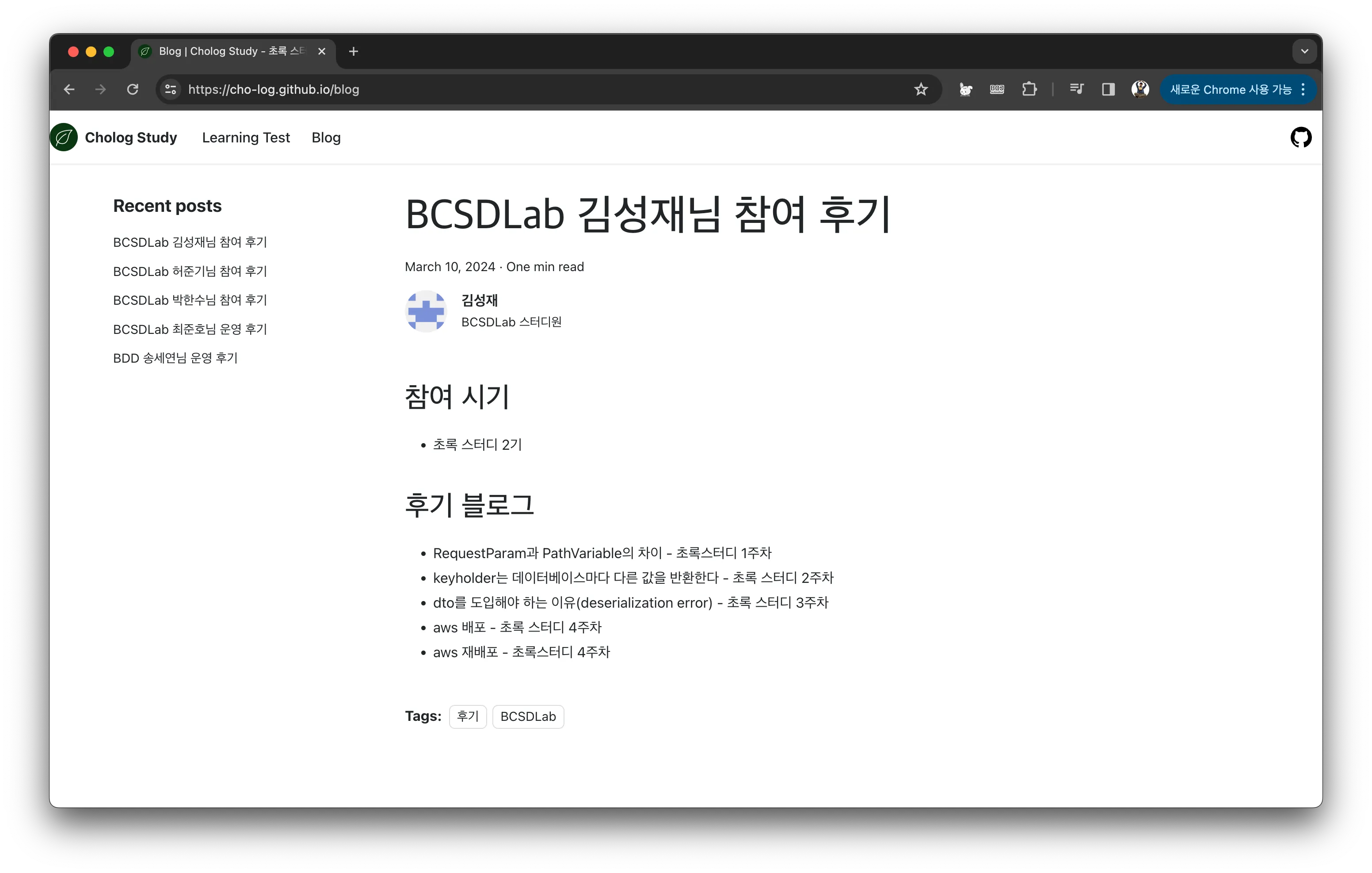1372x873 pixels.
Task: Select the Blog nav item
Action: point(326,138)
